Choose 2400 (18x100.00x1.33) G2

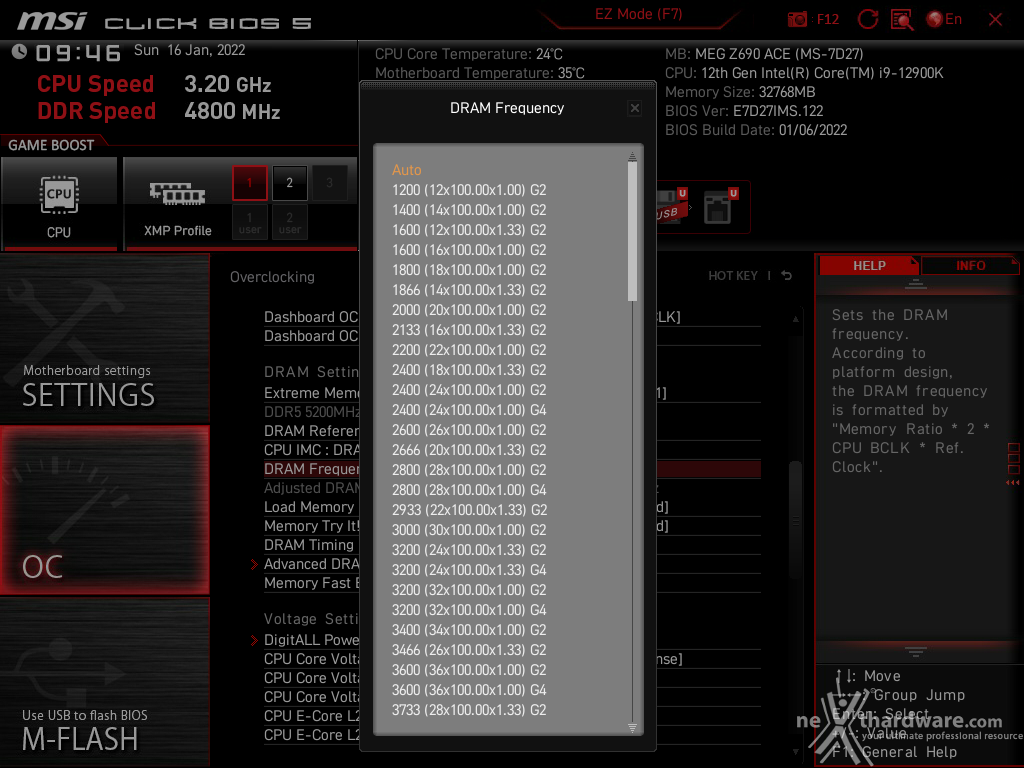[469, 370]
